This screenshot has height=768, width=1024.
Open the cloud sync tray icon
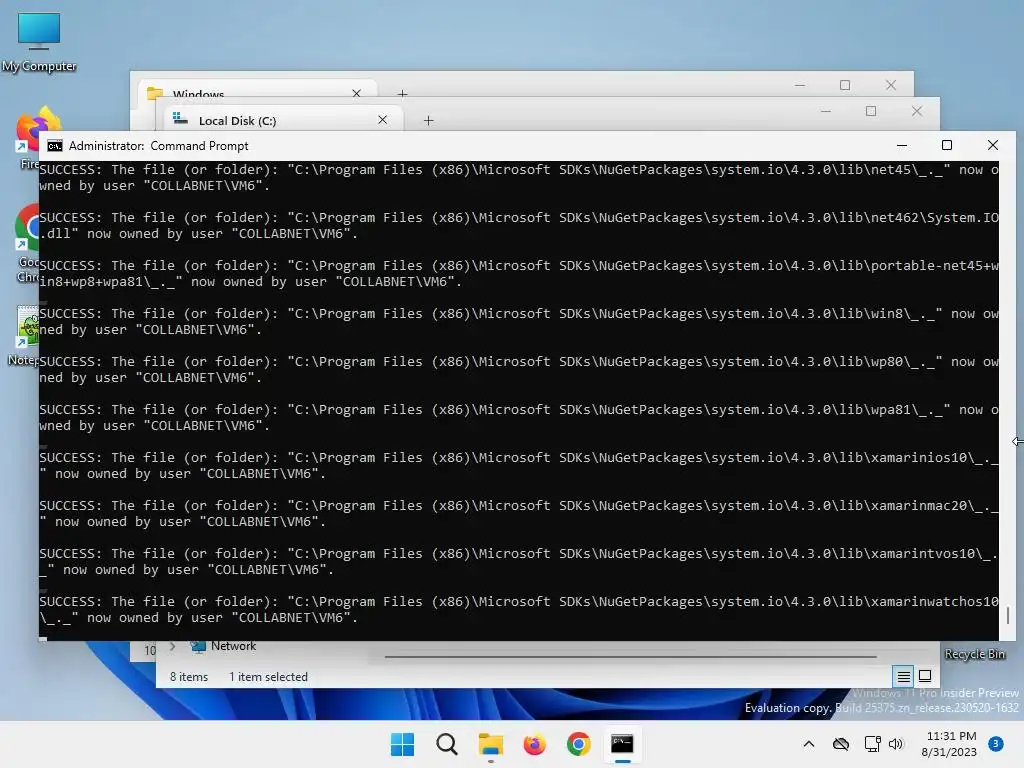pos(840,744)
